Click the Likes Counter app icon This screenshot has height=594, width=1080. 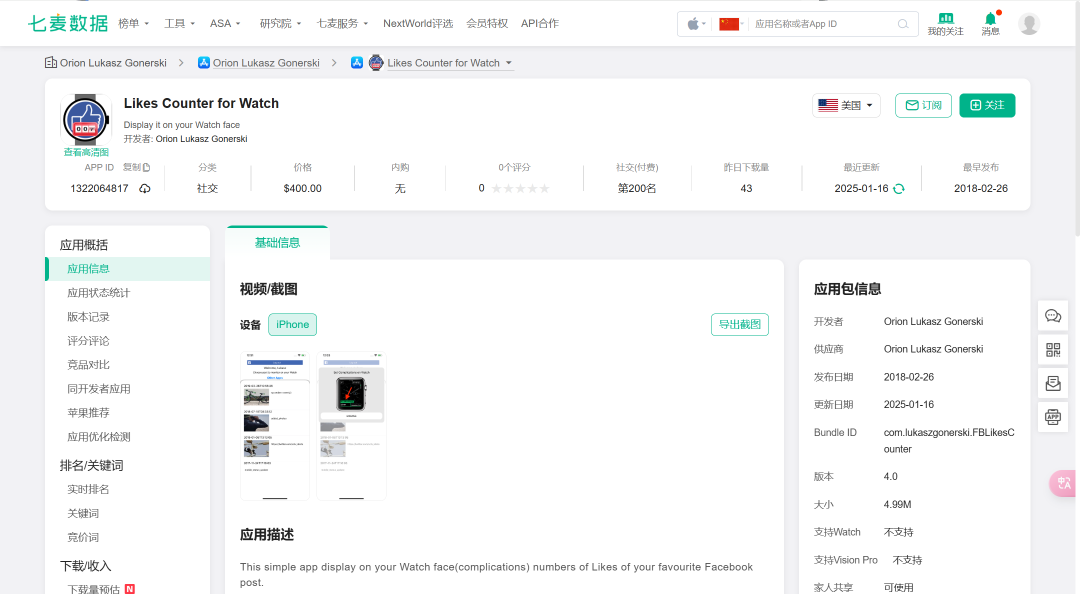pyautogui.click(x=86, y=120)
